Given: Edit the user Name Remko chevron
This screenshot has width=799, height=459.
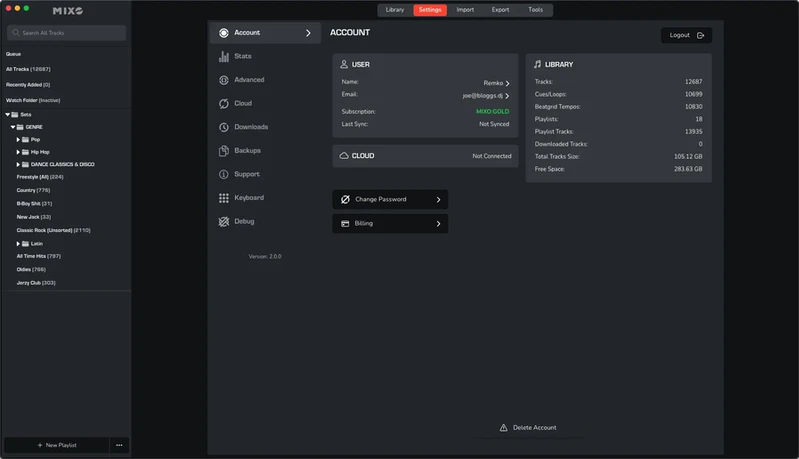Looking at the screenshot, I should click(x=507, y=83).
